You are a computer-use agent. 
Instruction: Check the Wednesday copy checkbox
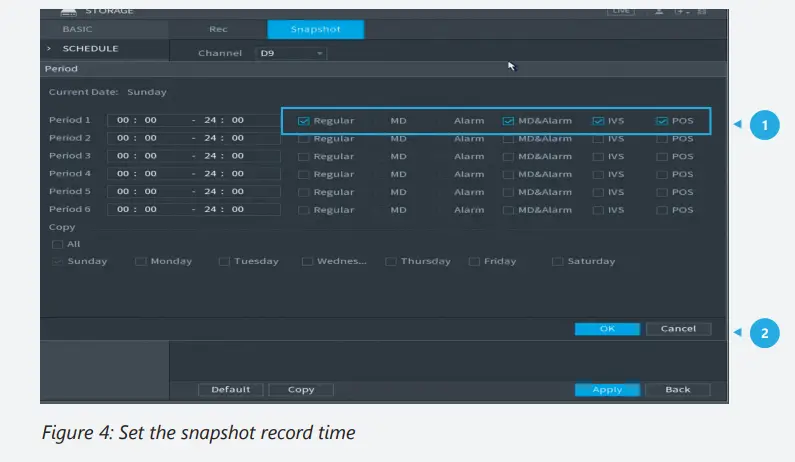(307, 262)
